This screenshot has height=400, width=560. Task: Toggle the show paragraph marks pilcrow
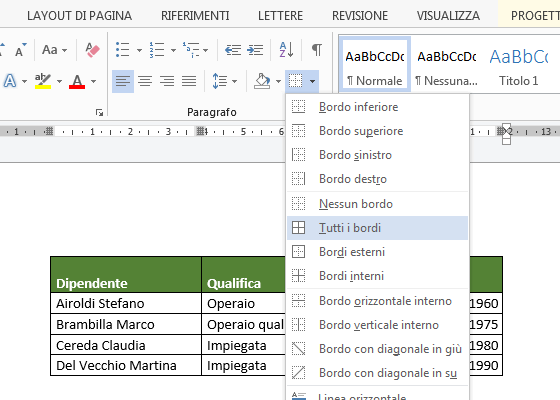[x=317, y=49]
